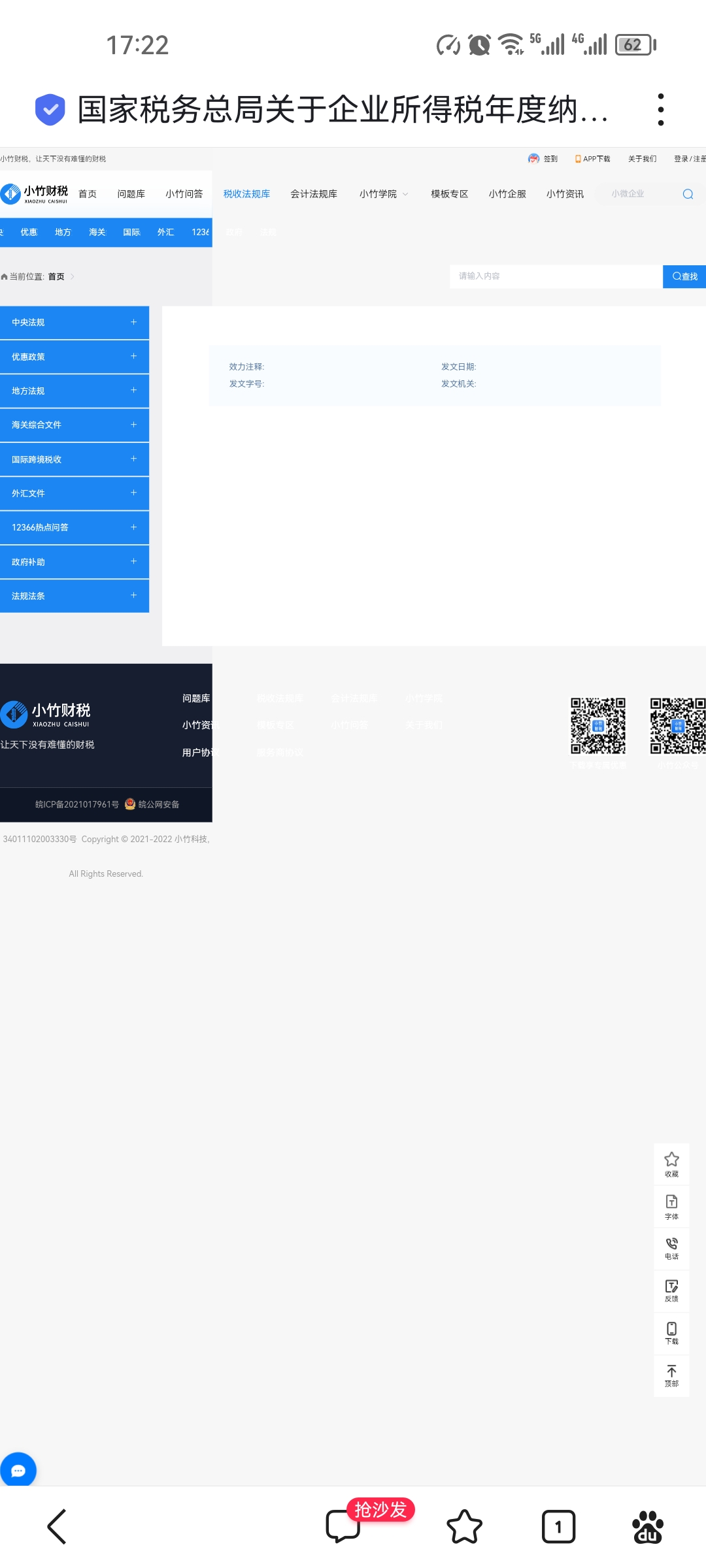Open the tab switcher showing 1
This screenshot has width=706, height=1568.
point(558,1527)
